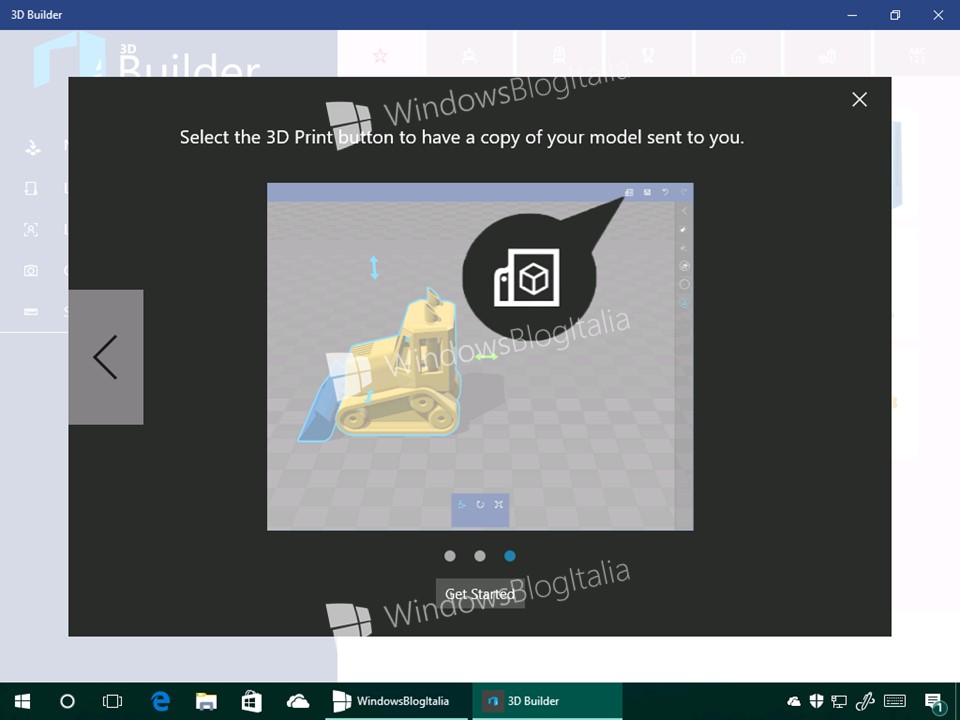Click the arrow-into-shapes icon in the sidebar
Image resolution: width=960 pixels, height=720 pixels.
point(32,147)
